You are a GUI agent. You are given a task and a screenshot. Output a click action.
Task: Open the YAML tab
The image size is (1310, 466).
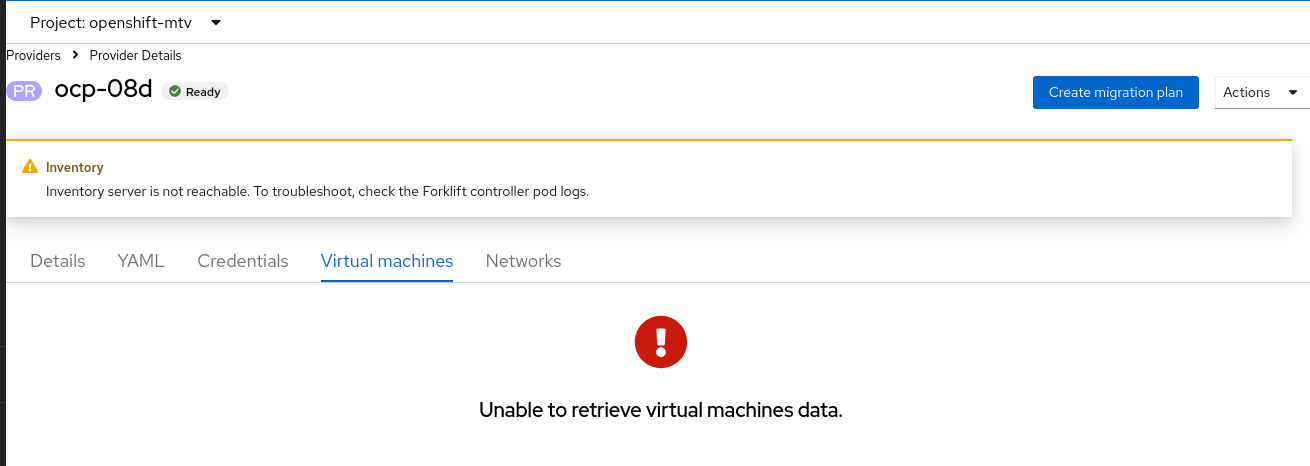pos(141,261)
